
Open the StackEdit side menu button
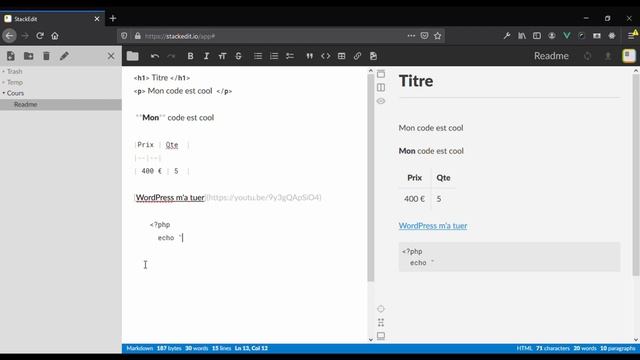coord(629,56)
